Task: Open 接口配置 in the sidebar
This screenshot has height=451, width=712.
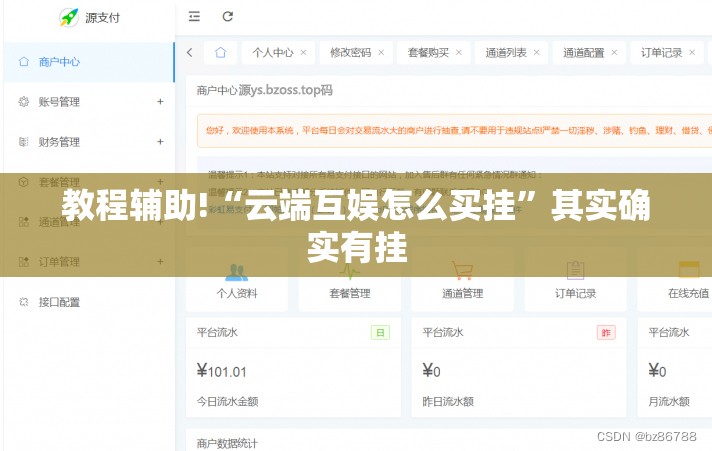Action: 89,302
